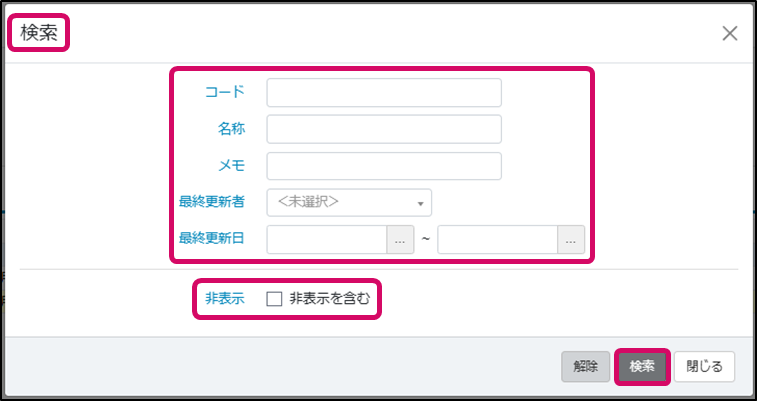The width and height of the screenshot is (757, 401).
Task: Click the 検索 button in the footer
Action: (x=641, y=366)
